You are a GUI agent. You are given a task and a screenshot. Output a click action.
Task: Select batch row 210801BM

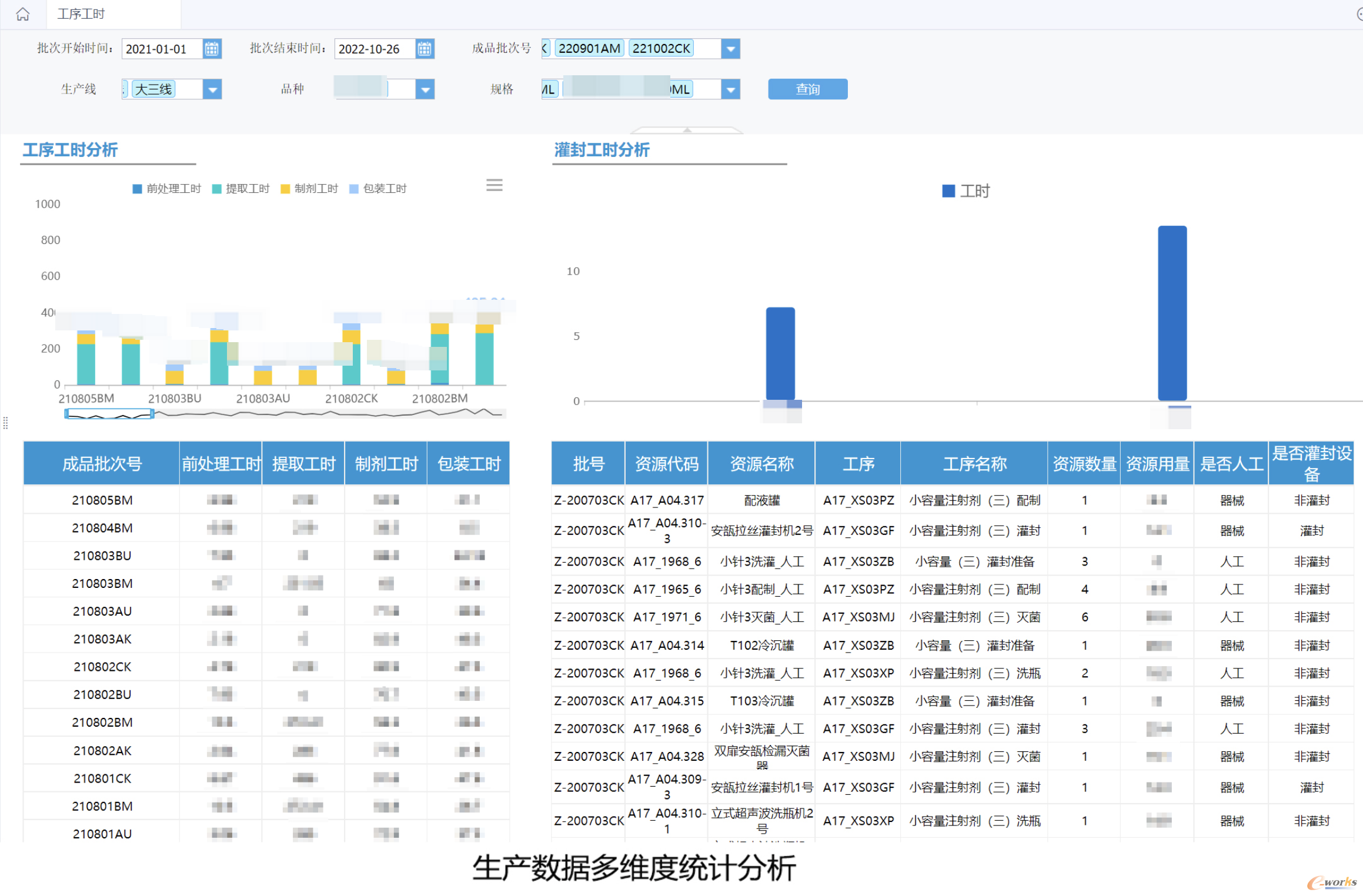point(266,806)
